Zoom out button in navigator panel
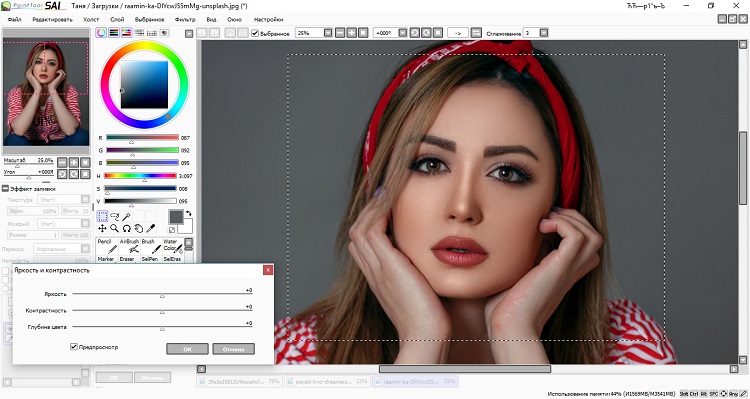The image size is (750, 399). pos(62,162)
